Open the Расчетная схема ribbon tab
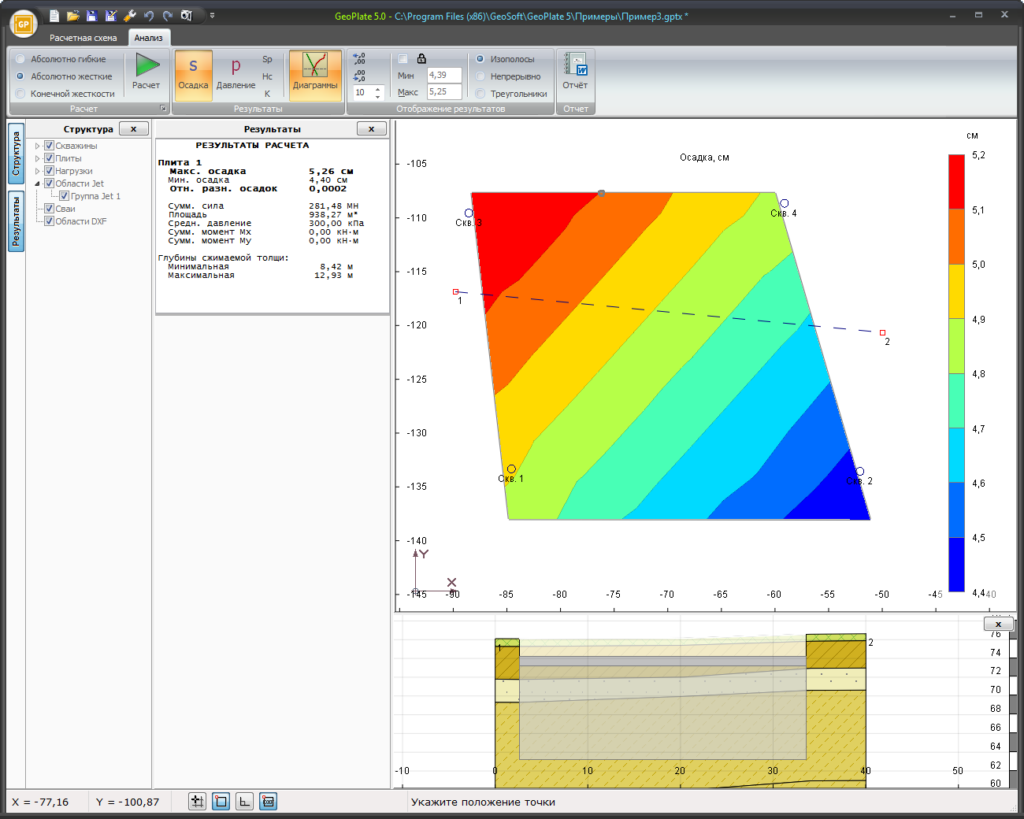This screenshot has width=1024, height=819. pos(83,37)
